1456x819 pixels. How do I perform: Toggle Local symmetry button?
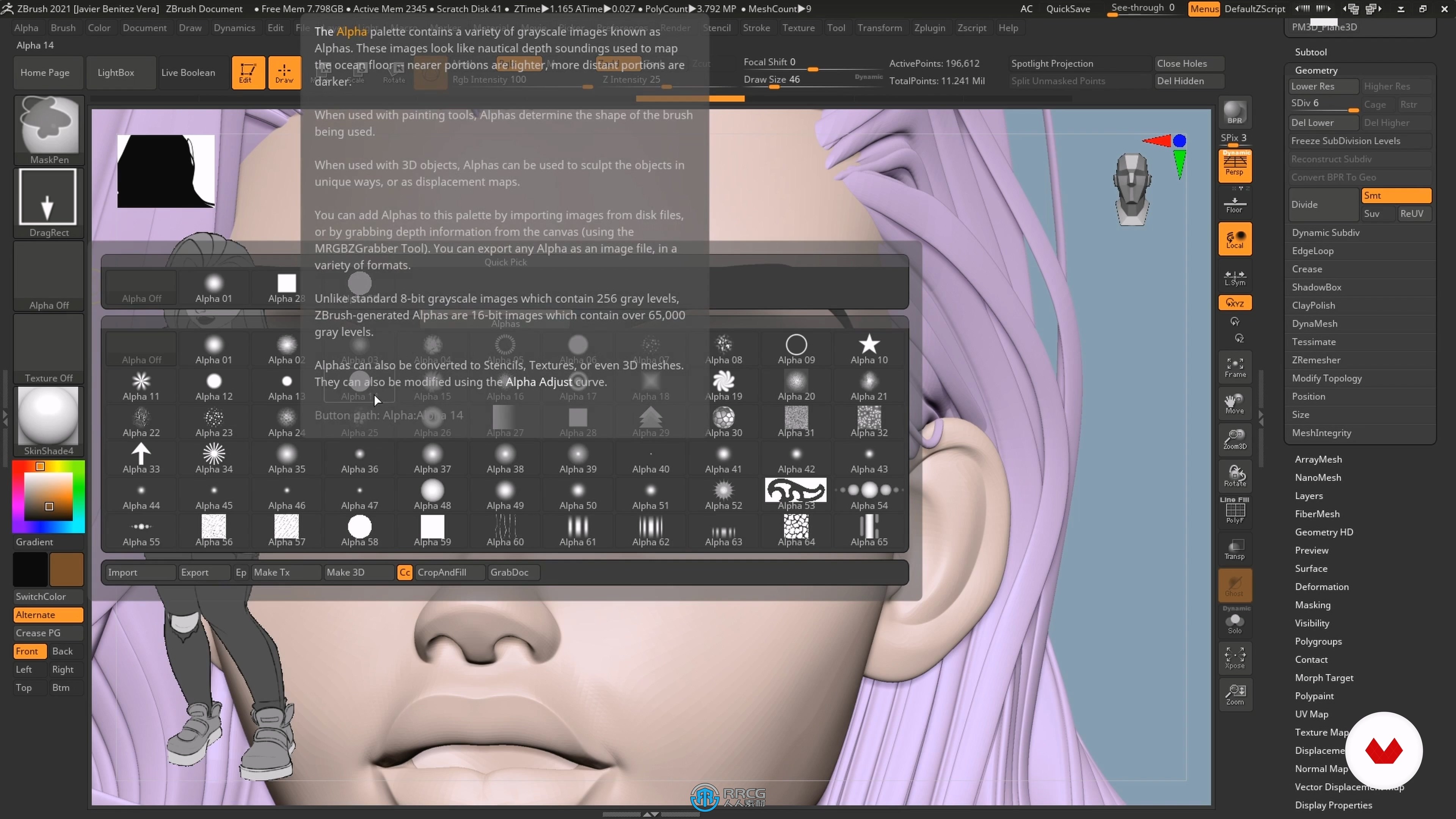[1235, 239]
